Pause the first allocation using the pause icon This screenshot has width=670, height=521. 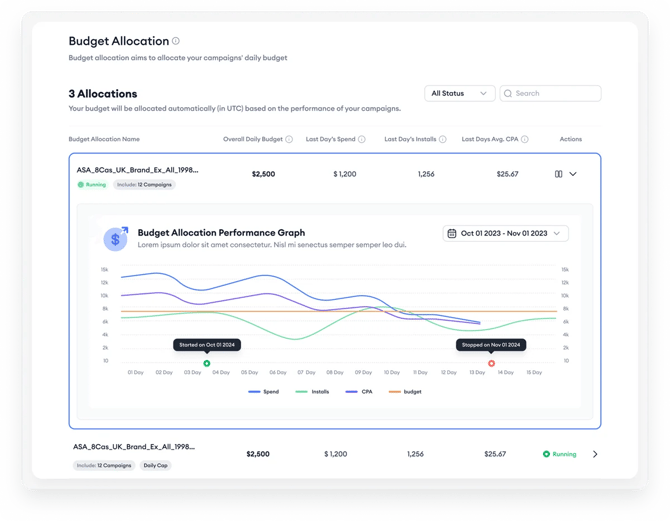(x=558, y=174)
